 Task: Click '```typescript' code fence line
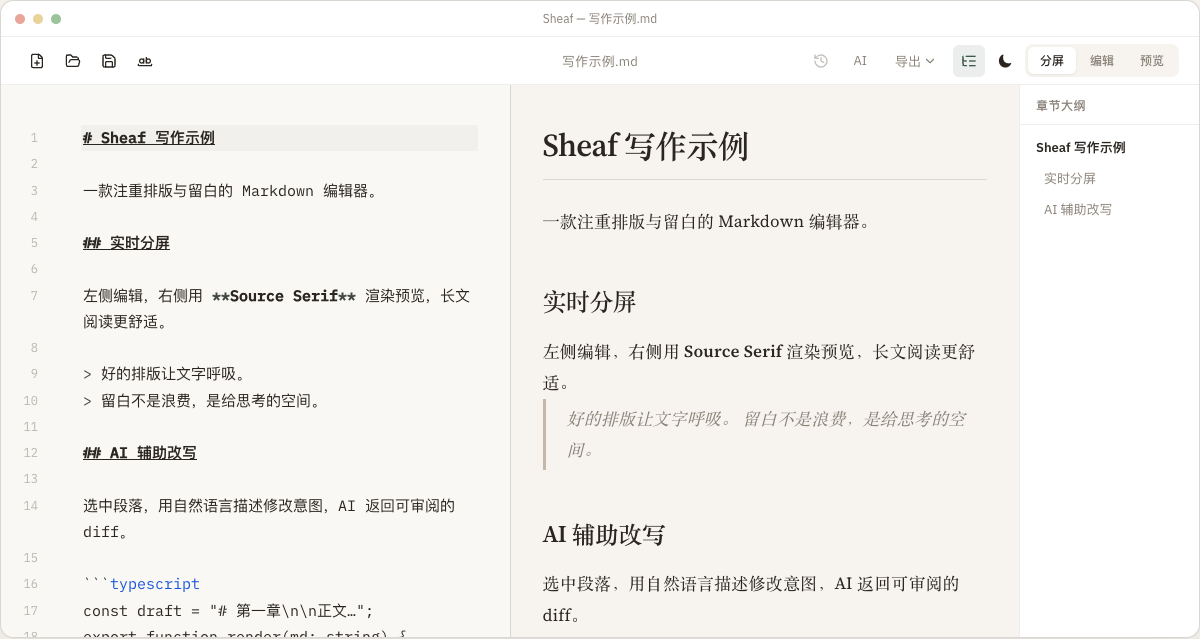coord(141,584)
